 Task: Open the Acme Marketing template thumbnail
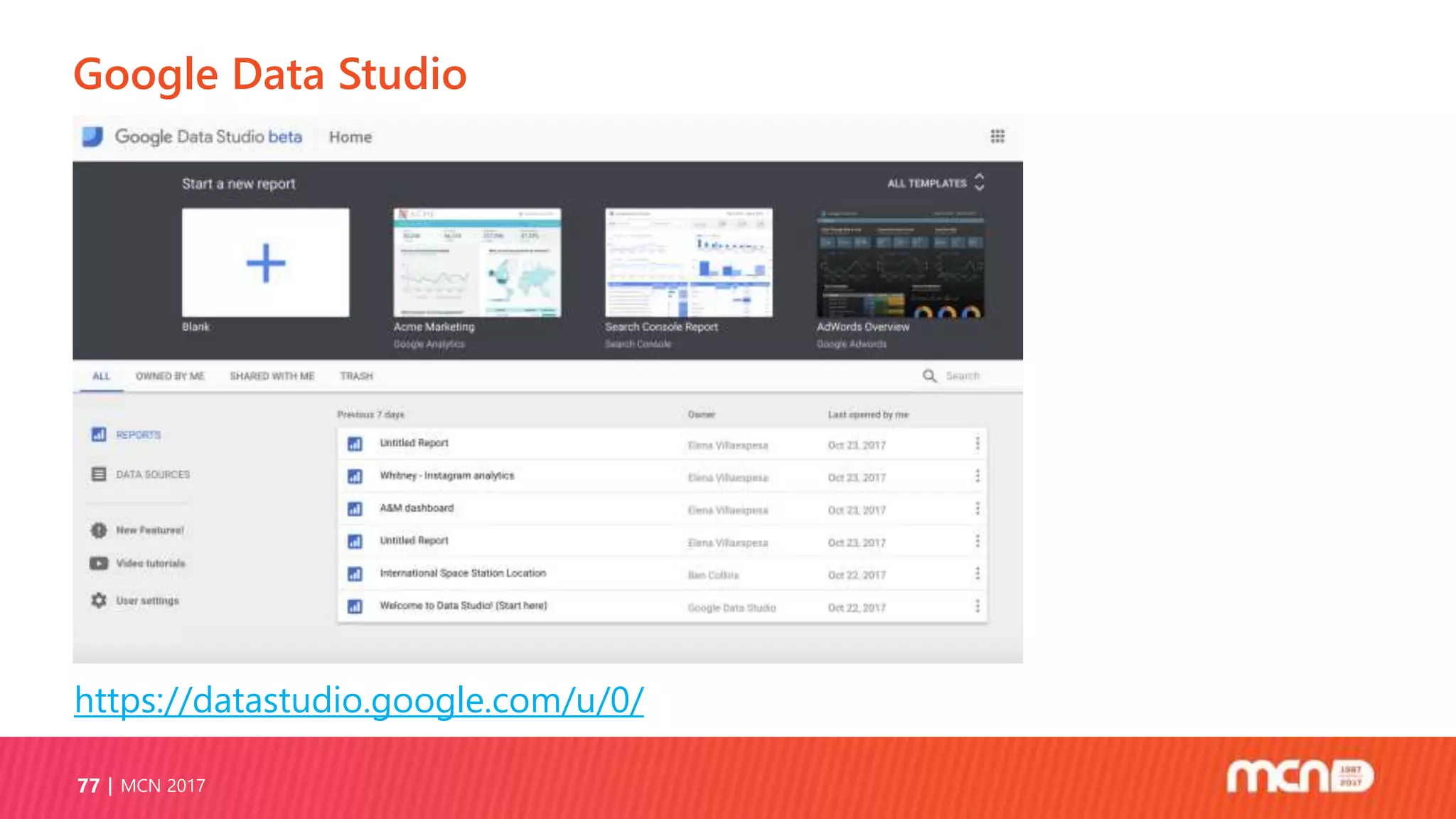coord(477,262)
